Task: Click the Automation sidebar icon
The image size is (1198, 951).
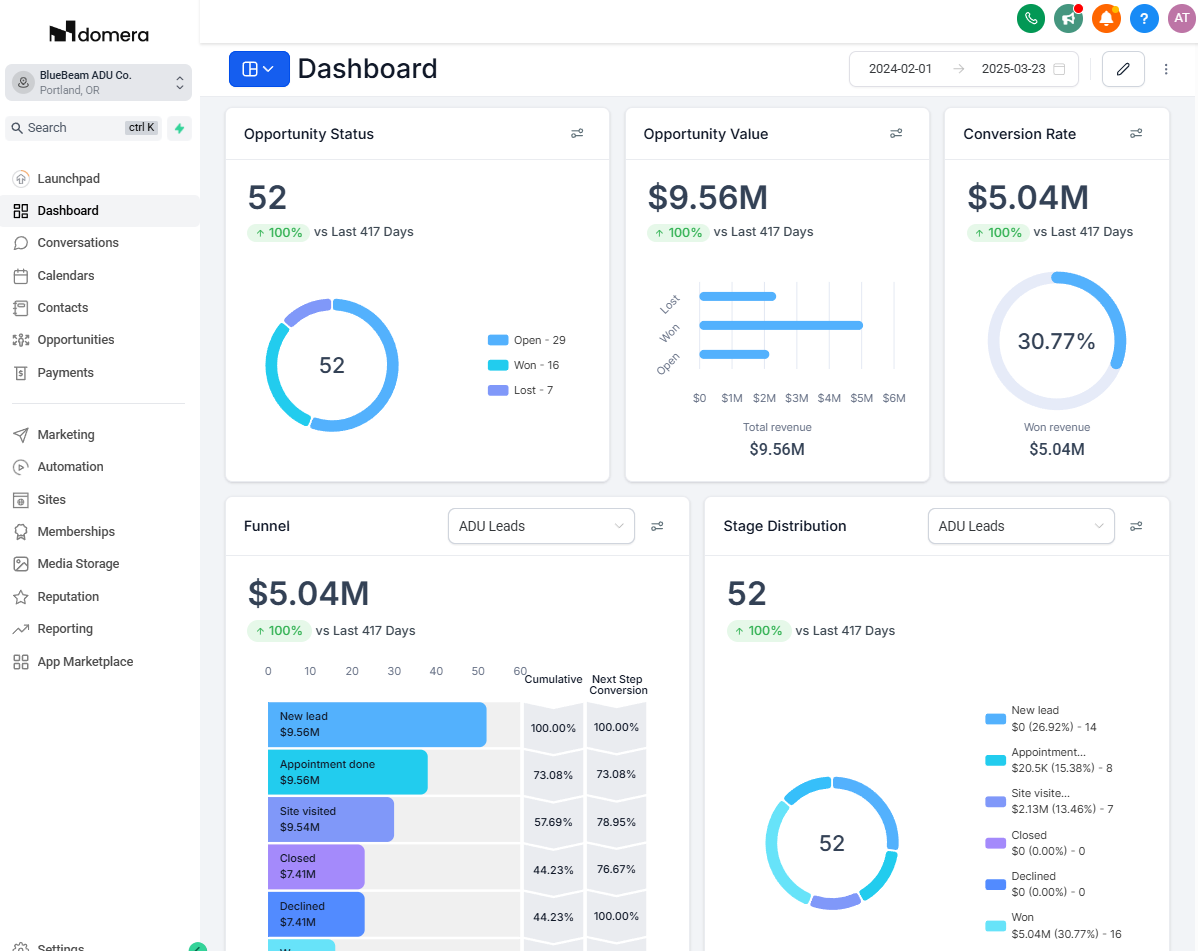Action: 21,467
